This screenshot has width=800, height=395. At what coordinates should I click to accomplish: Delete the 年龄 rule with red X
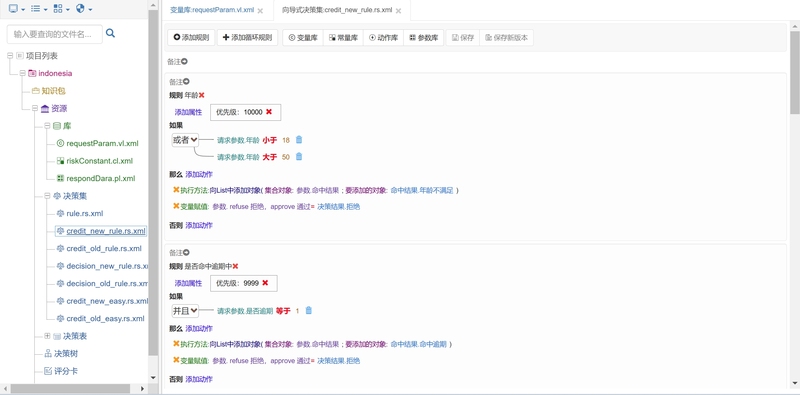coord(202,95)
